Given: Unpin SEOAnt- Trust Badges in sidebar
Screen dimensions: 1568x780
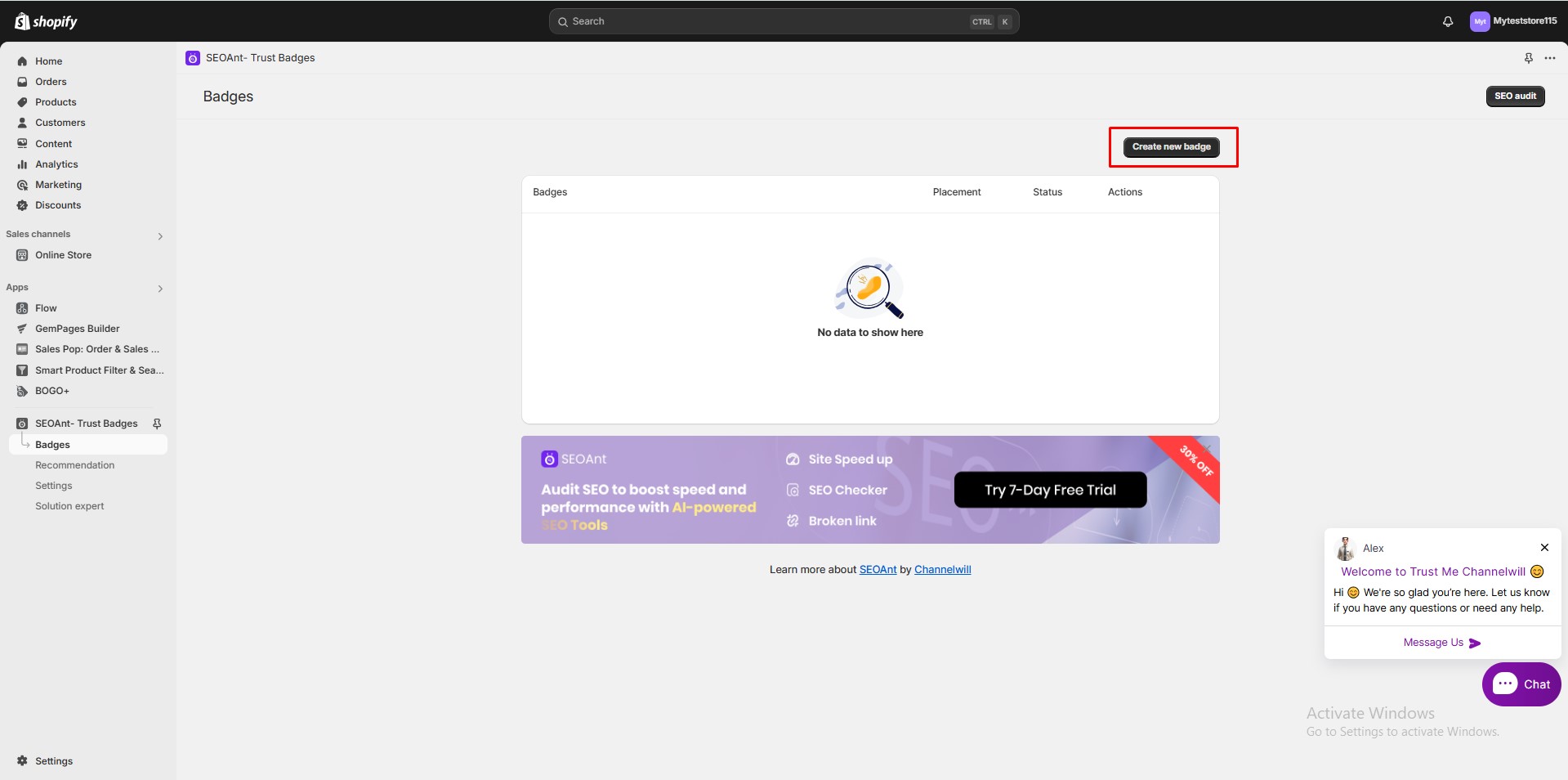Looking at the screenshot, I should pyautogui.click(x=157, y=424).
